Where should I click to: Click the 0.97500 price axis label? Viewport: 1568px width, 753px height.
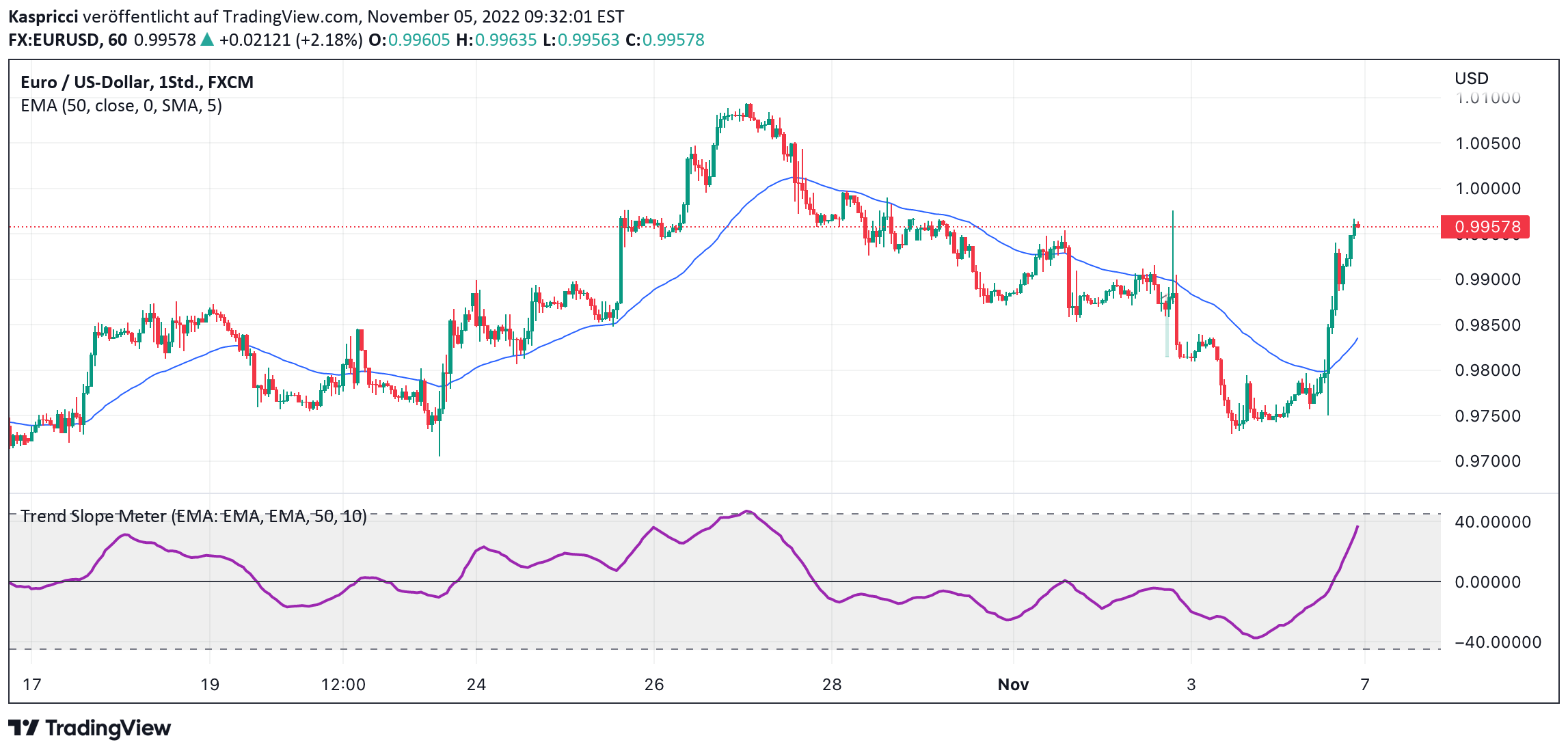(1488, 416)
